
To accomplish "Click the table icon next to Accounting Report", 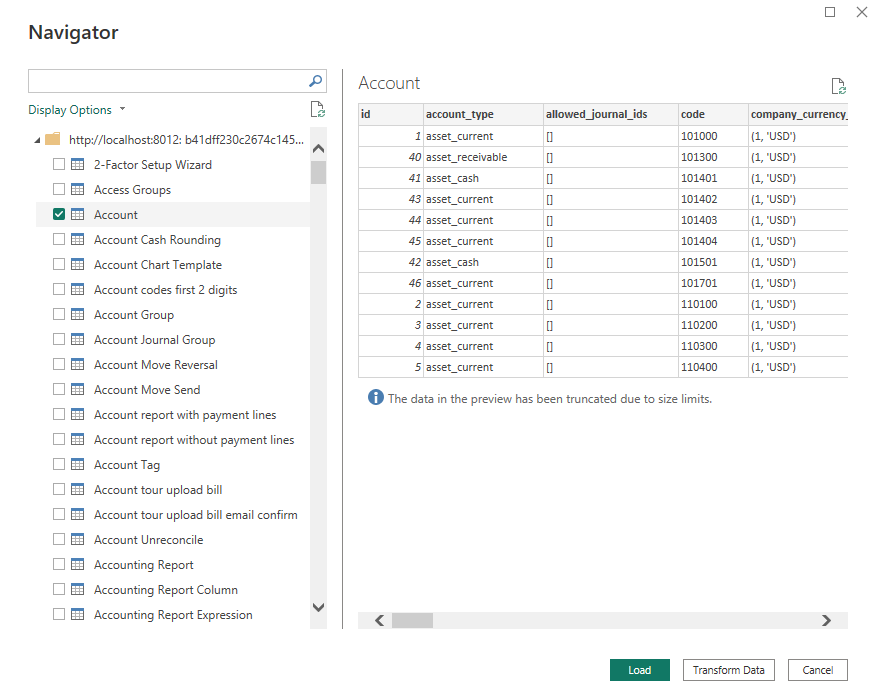I will tap(78, 565).
